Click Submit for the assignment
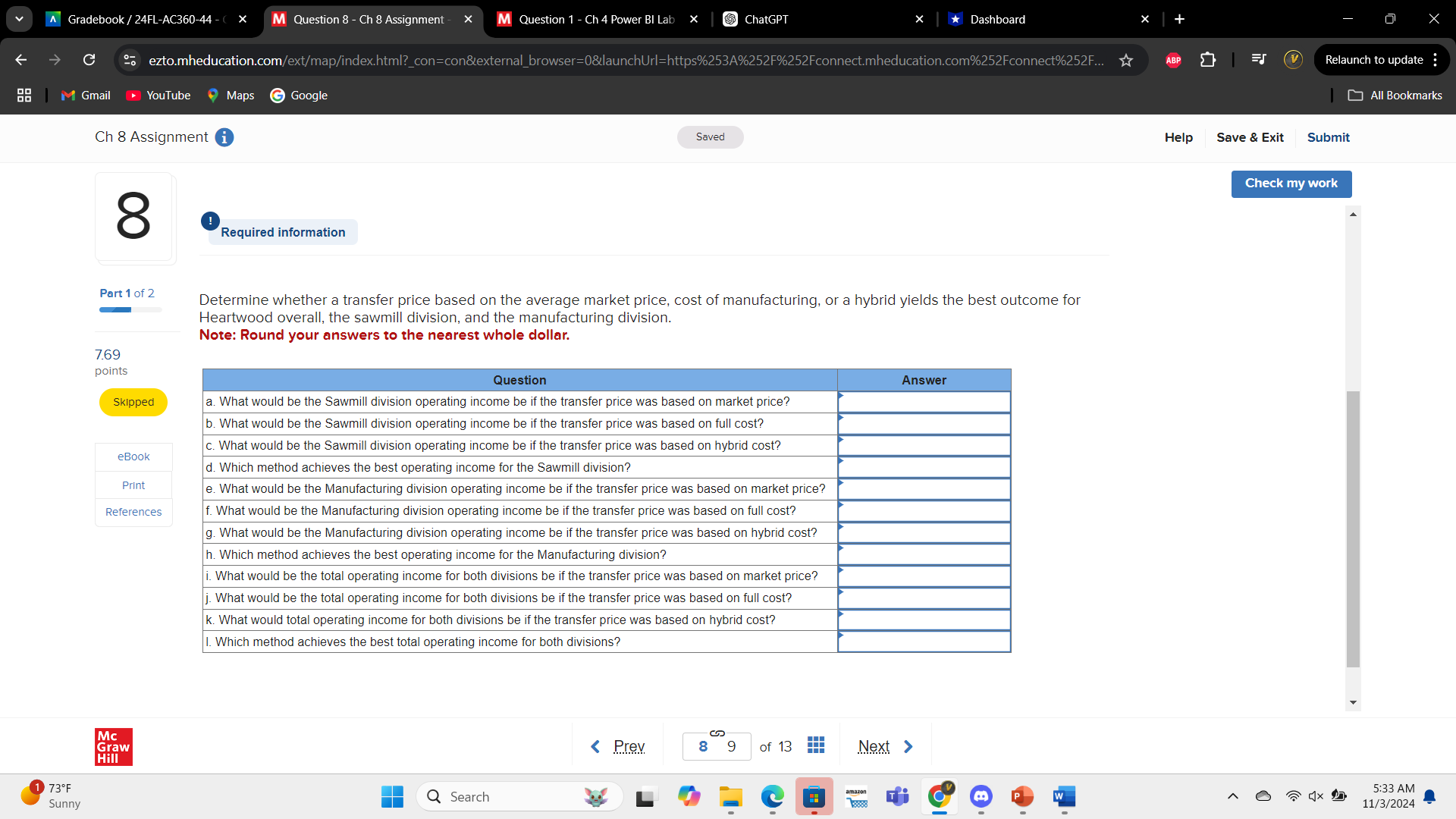This screenshot has width=1456, height=819. [1328, 137]
